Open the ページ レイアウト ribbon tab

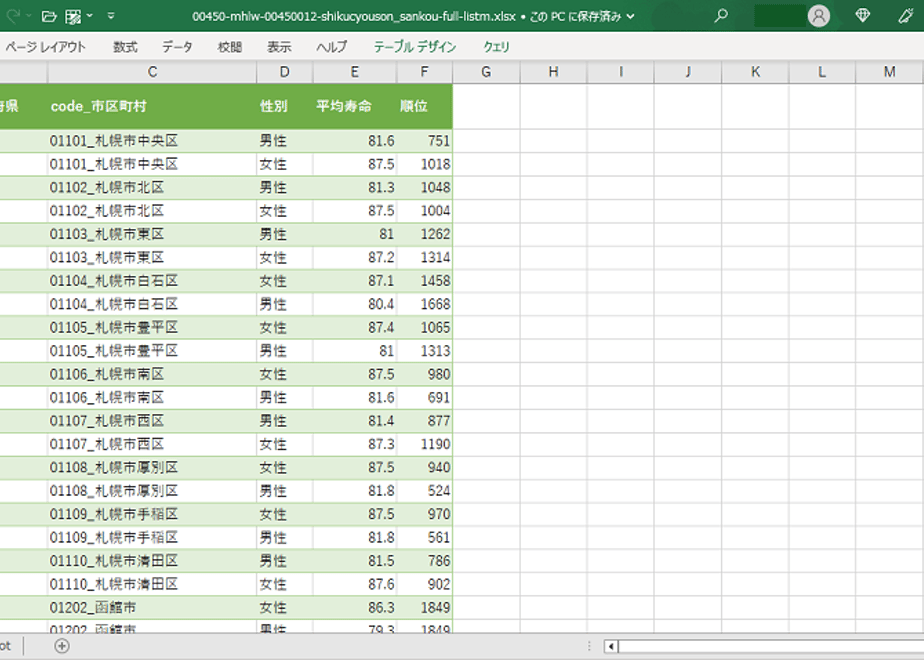click(45, 47)
